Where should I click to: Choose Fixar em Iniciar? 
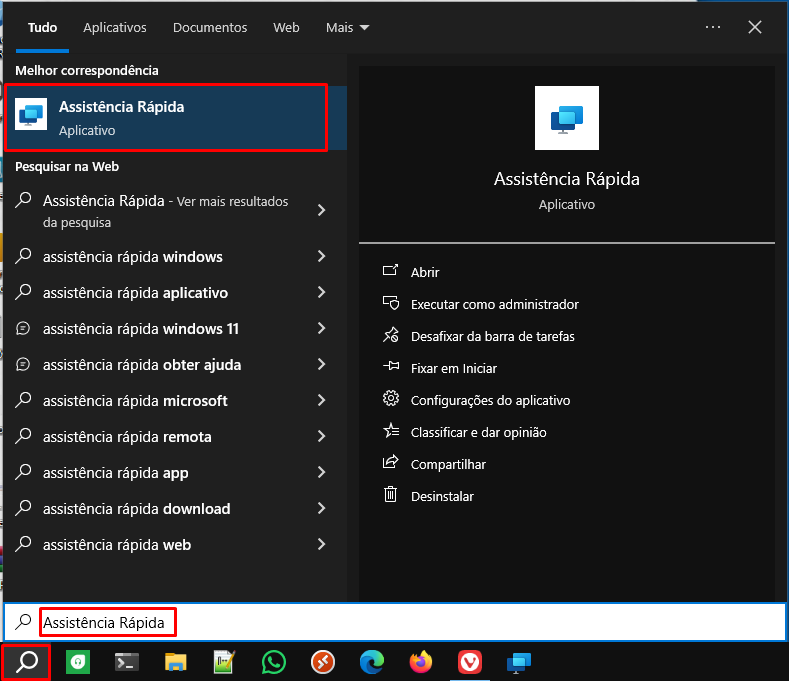pos(454,368)
